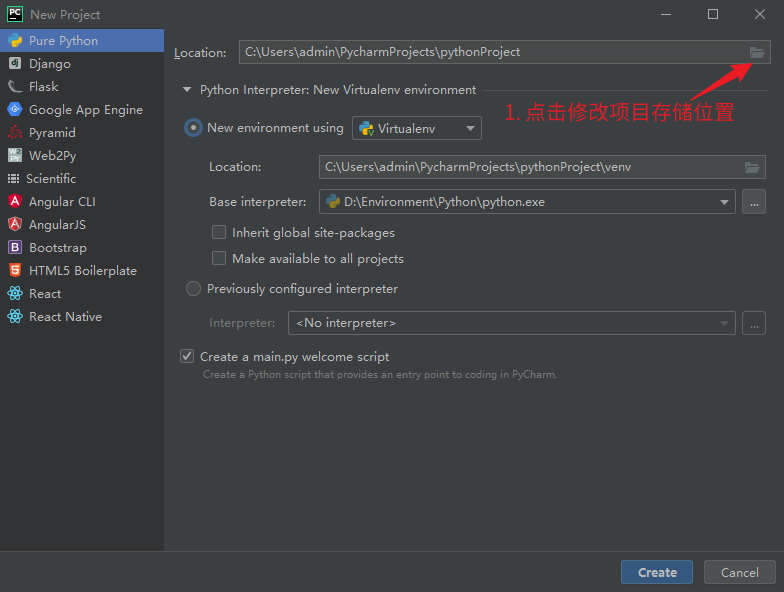Image resolution: width=784 pixels, height=592 pixels.
Task: Click the Pyramid framework icon
Action: click(15, 133)
